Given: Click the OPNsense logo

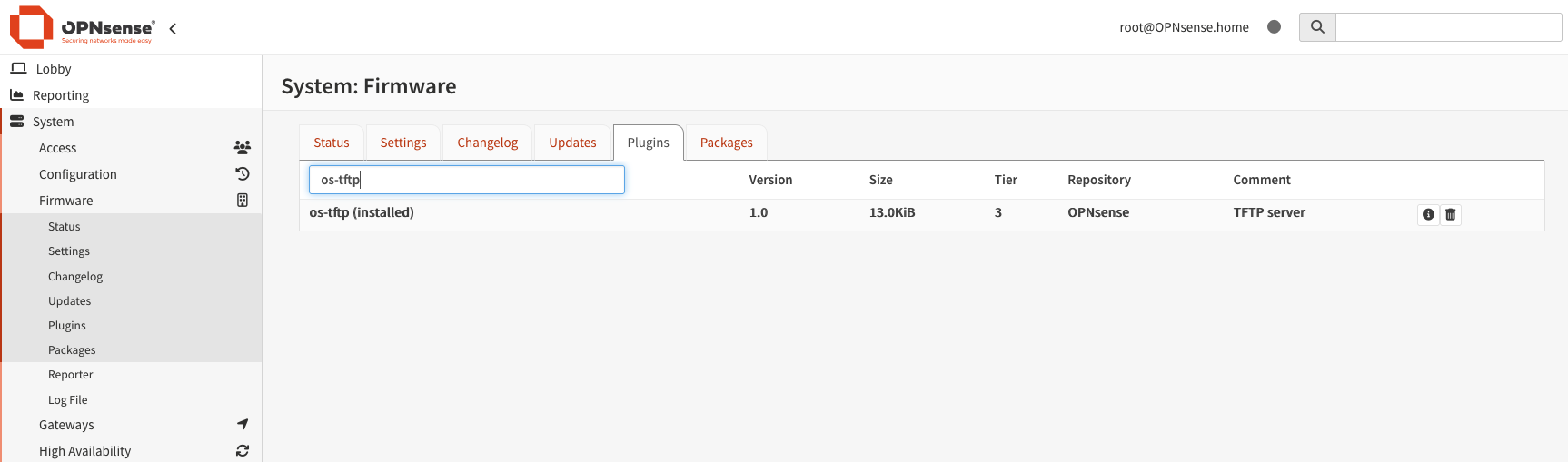Looking at the screenshot, I should click(81, 27).
